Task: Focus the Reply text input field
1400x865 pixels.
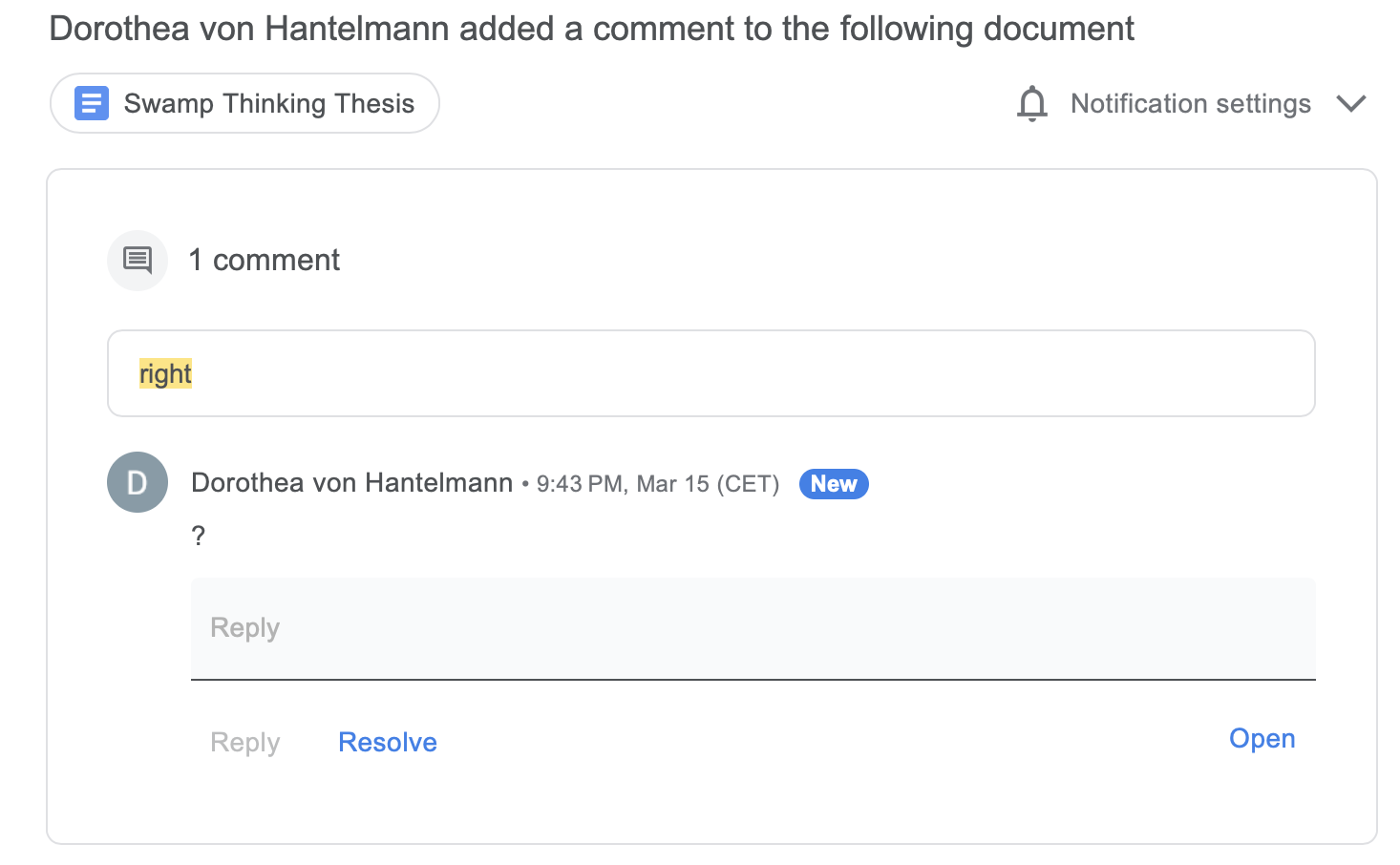Action: click(x=753, y=628)
